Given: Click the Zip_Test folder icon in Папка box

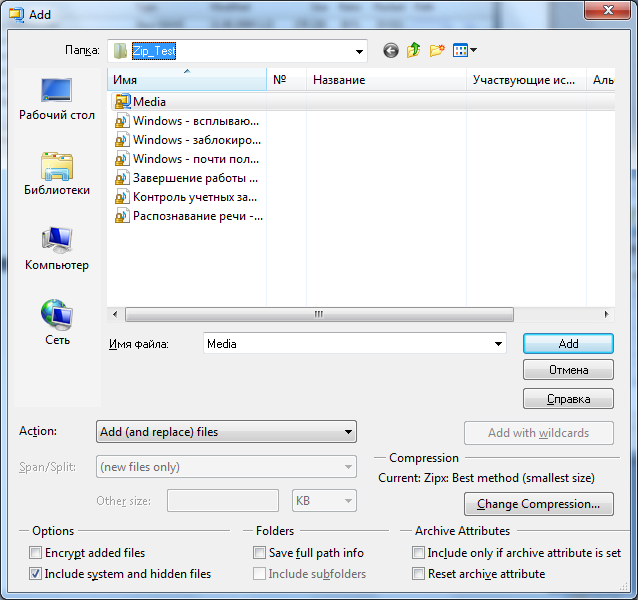Looking at the screenshot, I should [x=120, y=51].
